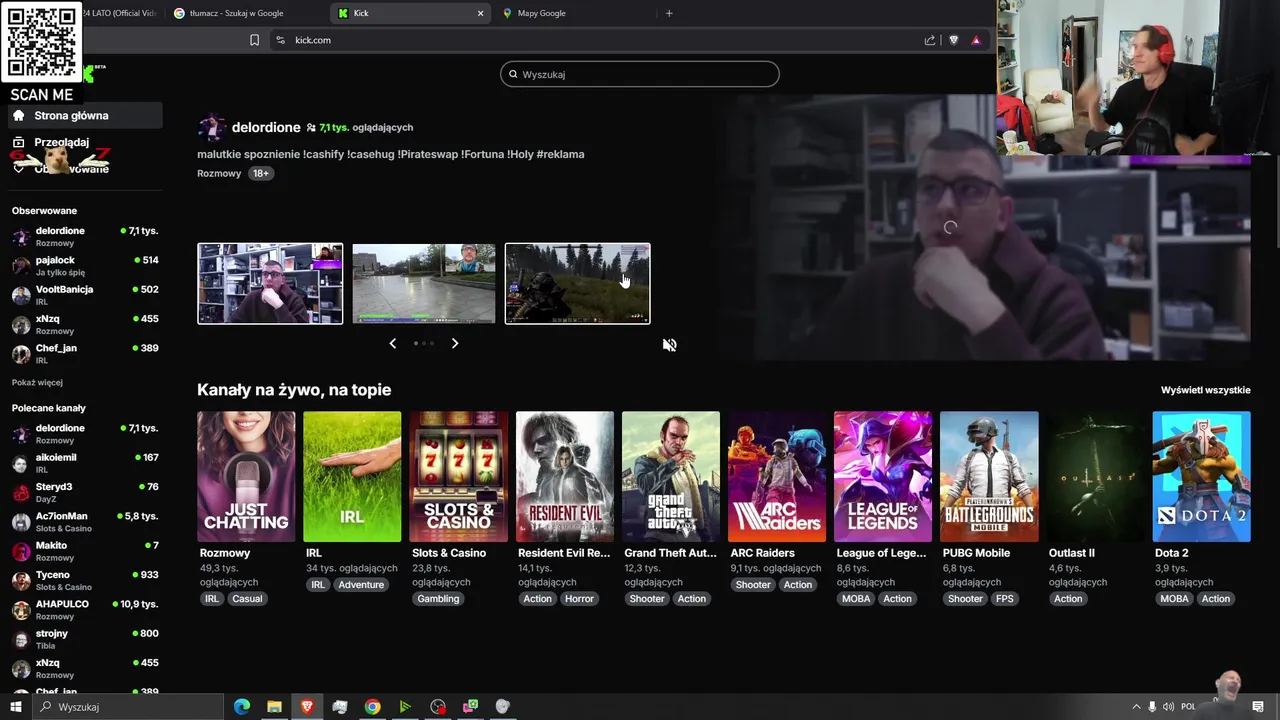1280x720 pixels.
Task: Click the Horror tag
Action: pyautogui.click(x=579, y=599)
